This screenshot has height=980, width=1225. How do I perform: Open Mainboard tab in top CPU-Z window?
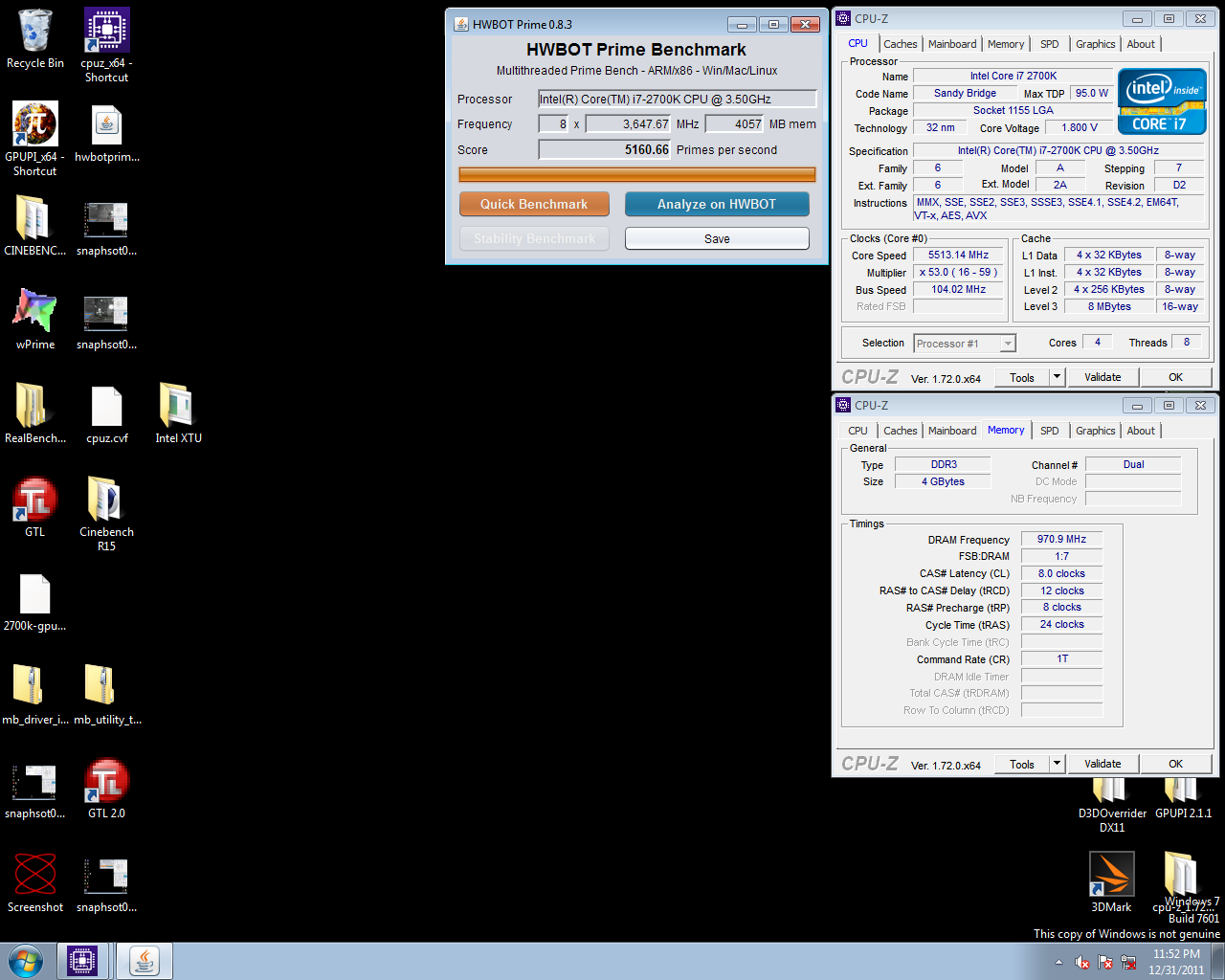(952, 44)
